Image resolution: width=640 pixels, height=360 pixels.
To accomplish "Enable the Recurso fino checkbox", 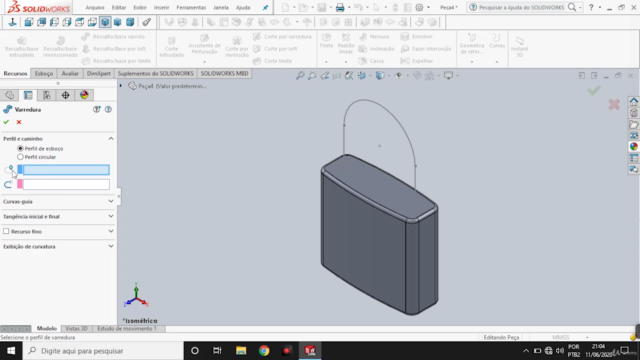I will tap(6, 231).
